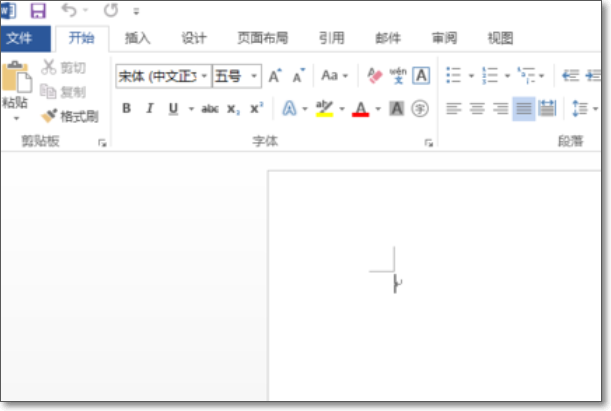611x411 pixels.
Task: Click the Redo/Repeat icon
Action: coord(111,10)
